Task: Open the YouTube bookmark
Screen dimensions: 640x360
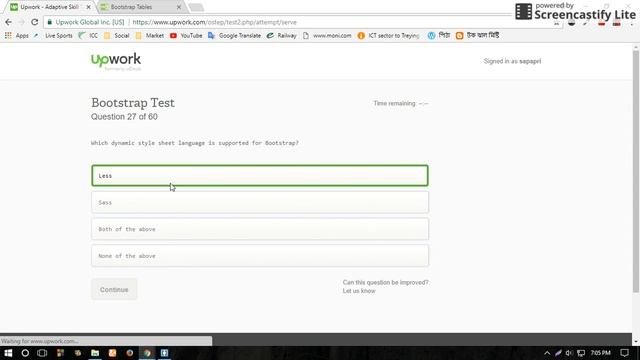Action: click(186, 36)
